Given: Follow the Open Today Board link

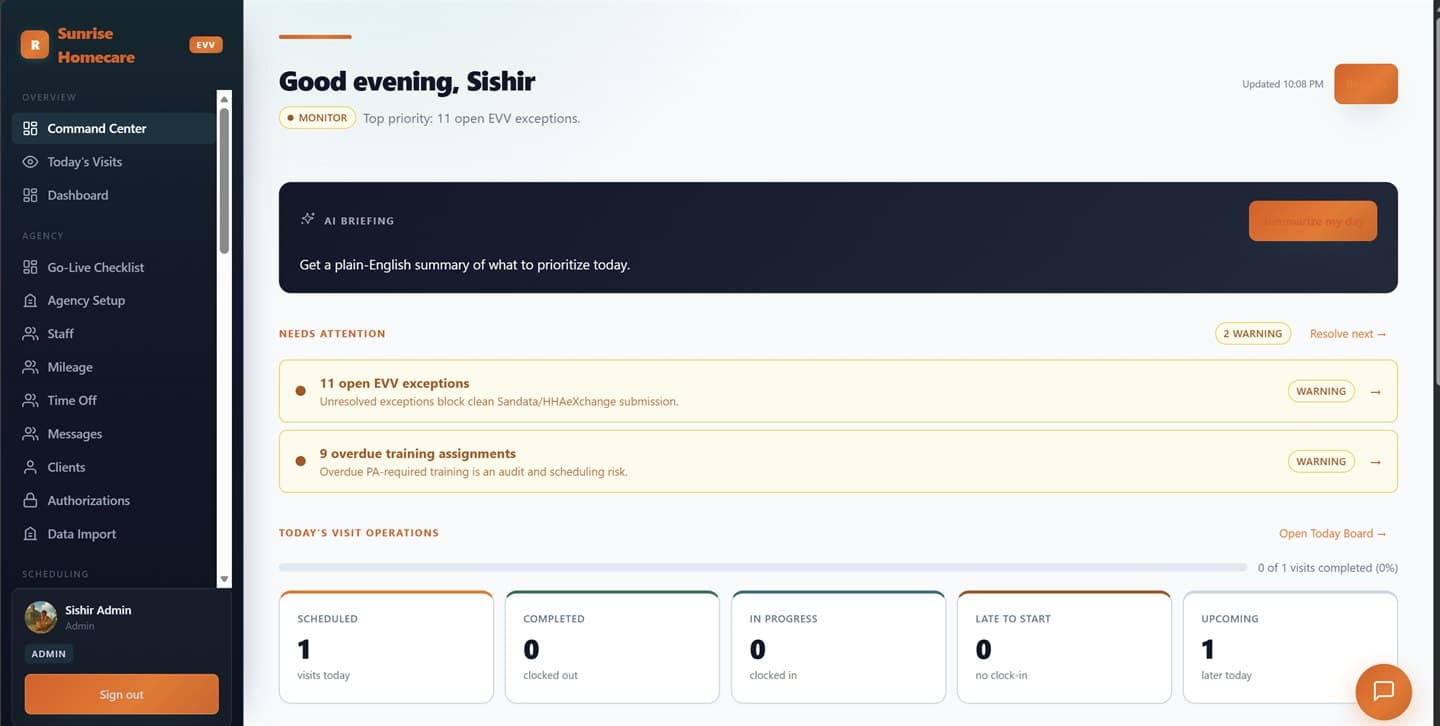Looking at the screenshot, I should click(x=1333, y=533).
